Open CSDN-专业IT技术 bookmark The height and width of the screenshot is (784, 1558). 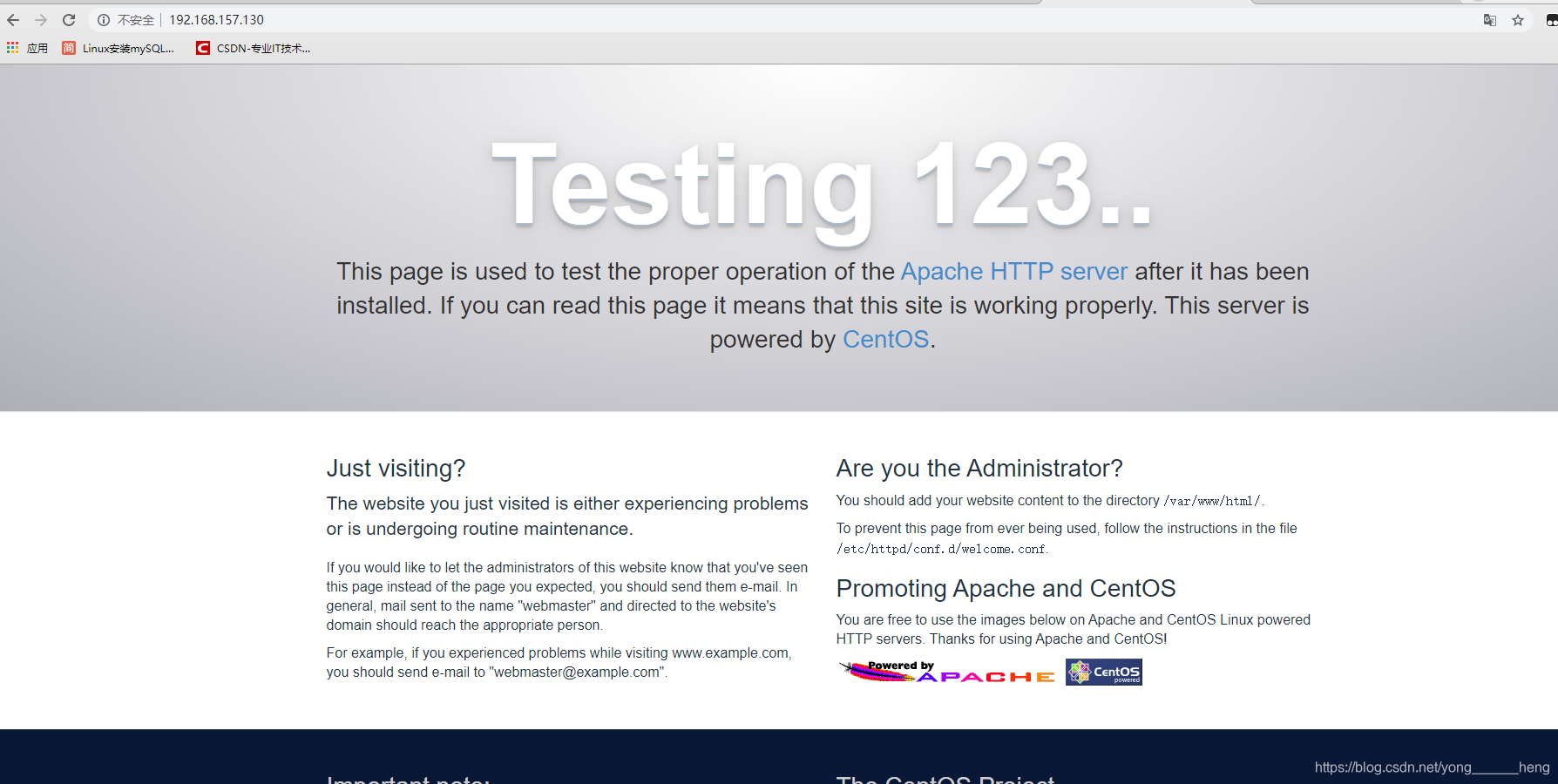coord(254,48)
